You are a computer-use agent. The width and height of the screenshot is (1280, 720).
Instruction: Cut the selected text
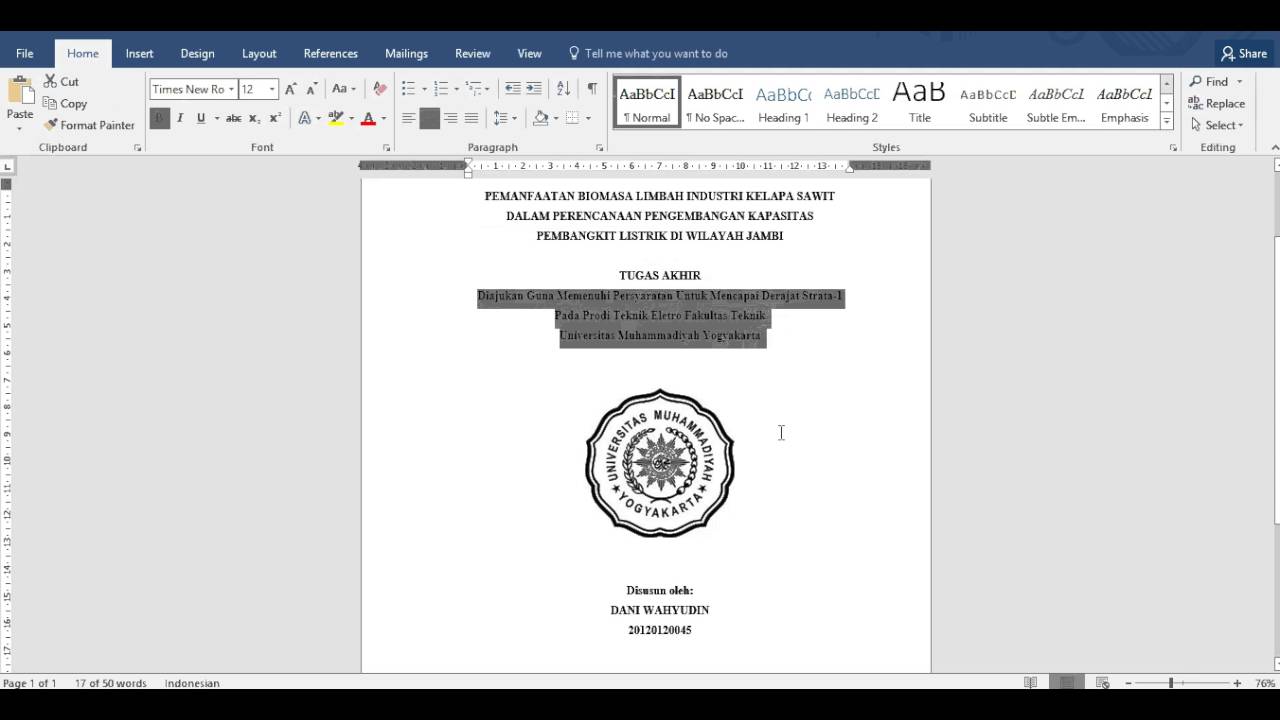coord(61,81)
